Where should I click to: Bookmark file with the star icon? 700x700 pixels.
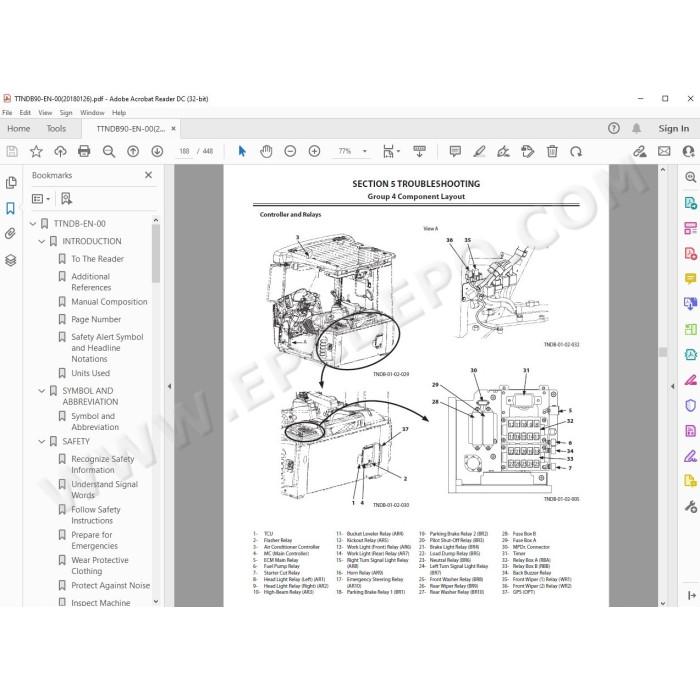tap(36, 151)
